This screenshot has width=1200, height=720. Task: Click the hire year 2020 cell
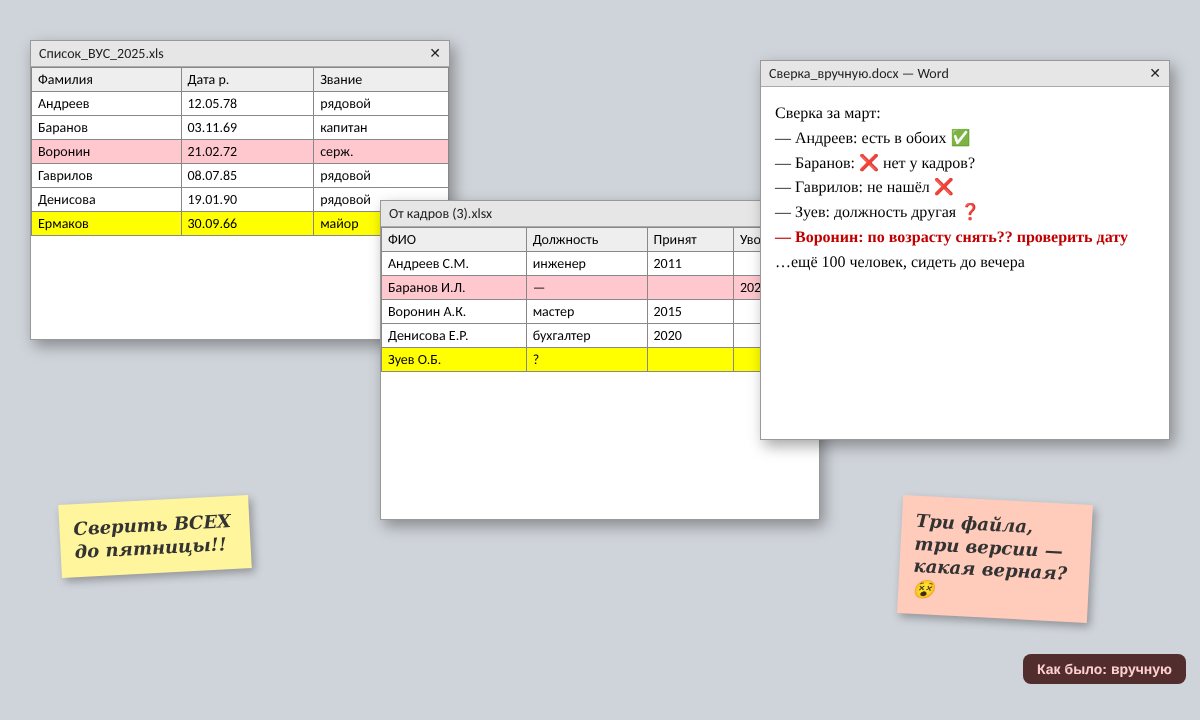click(x=690, y=336)
